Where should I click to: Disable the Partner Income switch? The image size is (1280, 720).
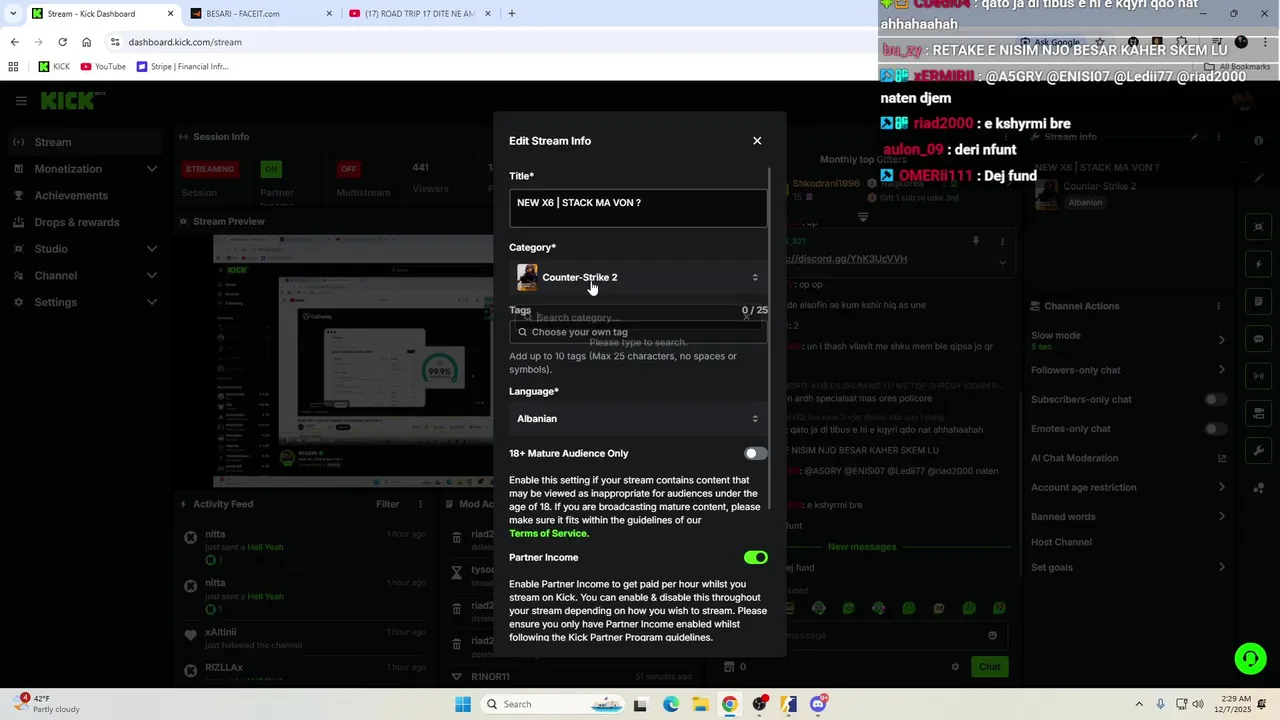pos(755,558)
